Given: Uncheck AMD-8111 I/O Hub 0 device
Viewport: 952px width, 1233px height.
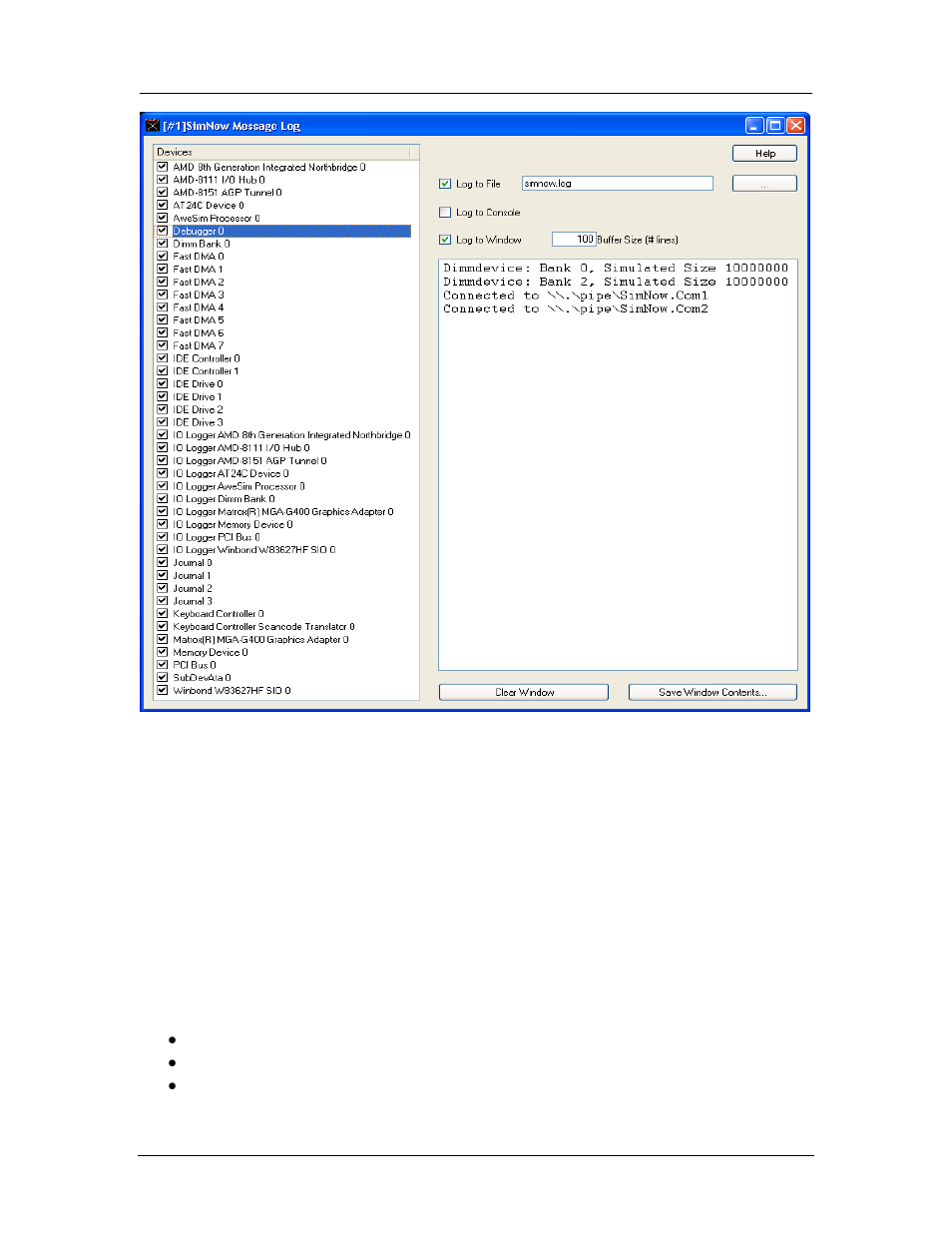Looking at the screenshot, I should click(162, 180).
